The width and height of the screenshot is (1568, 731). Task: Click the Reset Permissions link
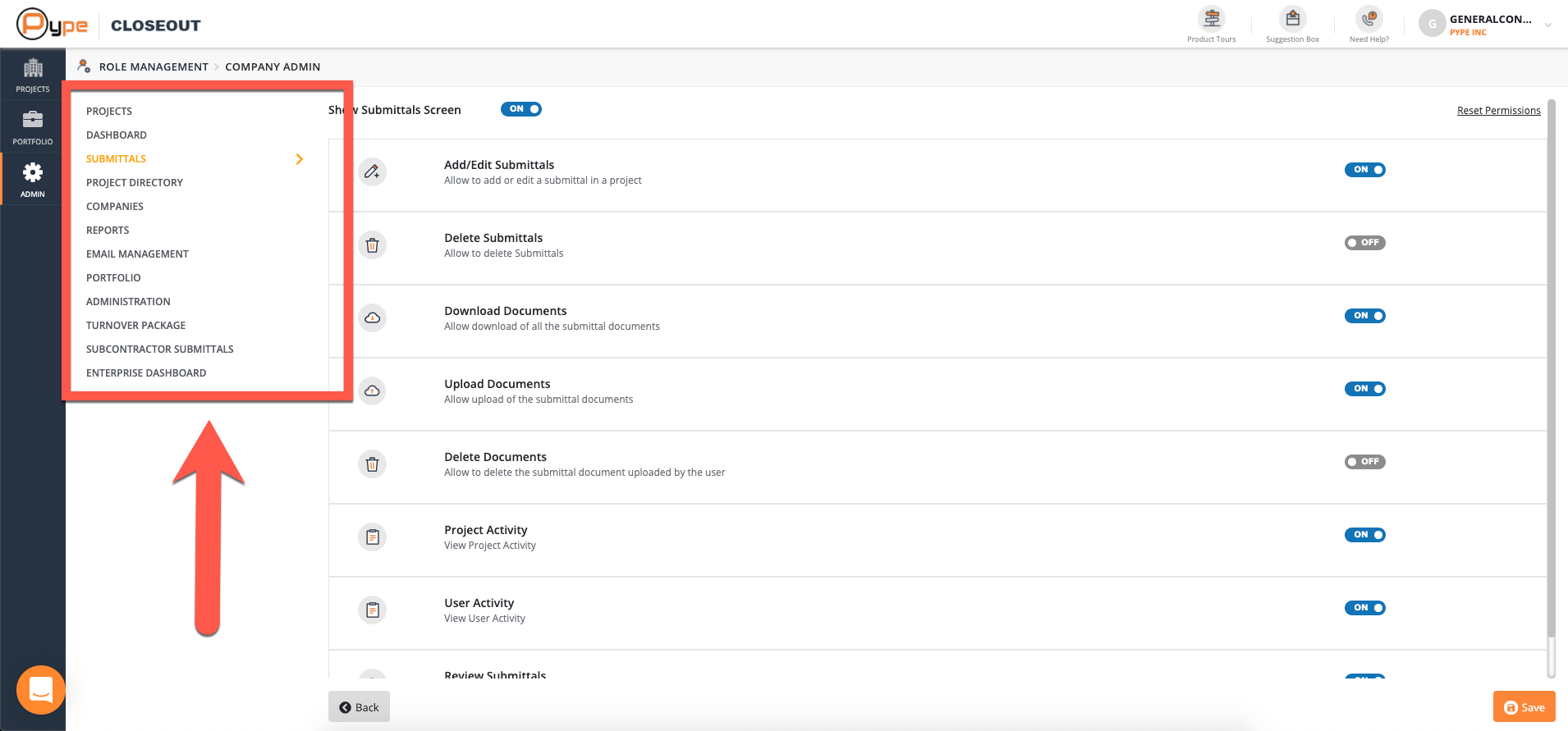coord(1498,111)
